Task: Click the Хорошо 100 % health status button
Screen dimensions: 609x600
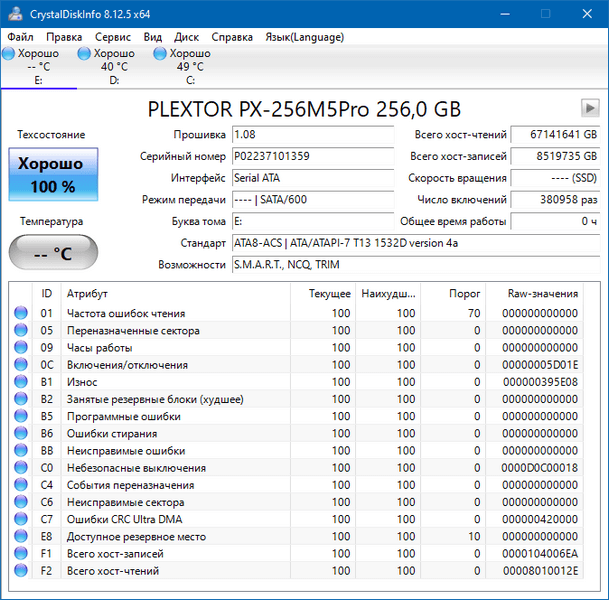Action: tap(53, 175)
